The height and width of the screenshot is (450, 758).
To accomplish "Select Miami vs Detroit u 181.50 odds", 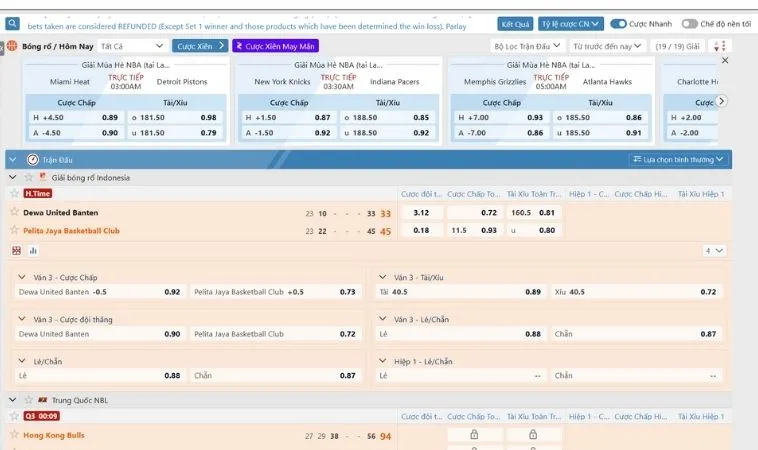I will (175, 132).
